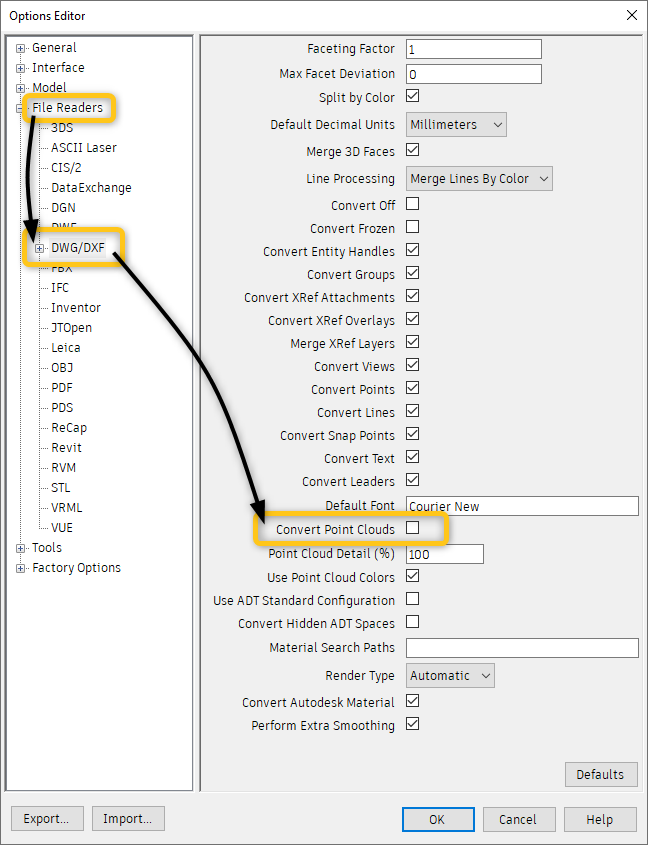Enable Convert Hidden ADT Spaces
The width and height of the screenshot is (648, 845).
(x=413, y=623)
